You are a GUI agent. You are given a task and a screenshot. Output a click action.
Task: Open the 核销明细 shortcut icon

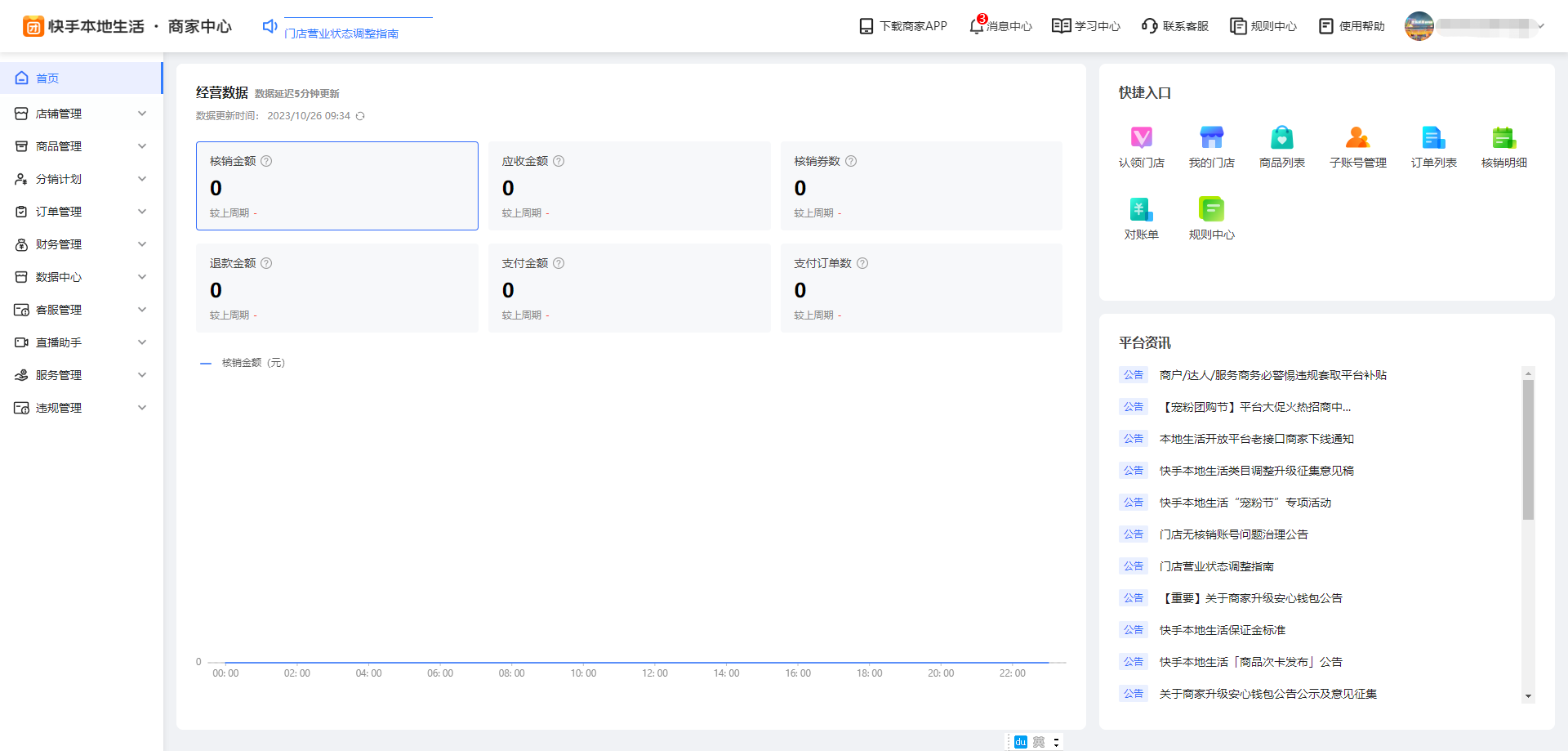(x=1503, y=138)
